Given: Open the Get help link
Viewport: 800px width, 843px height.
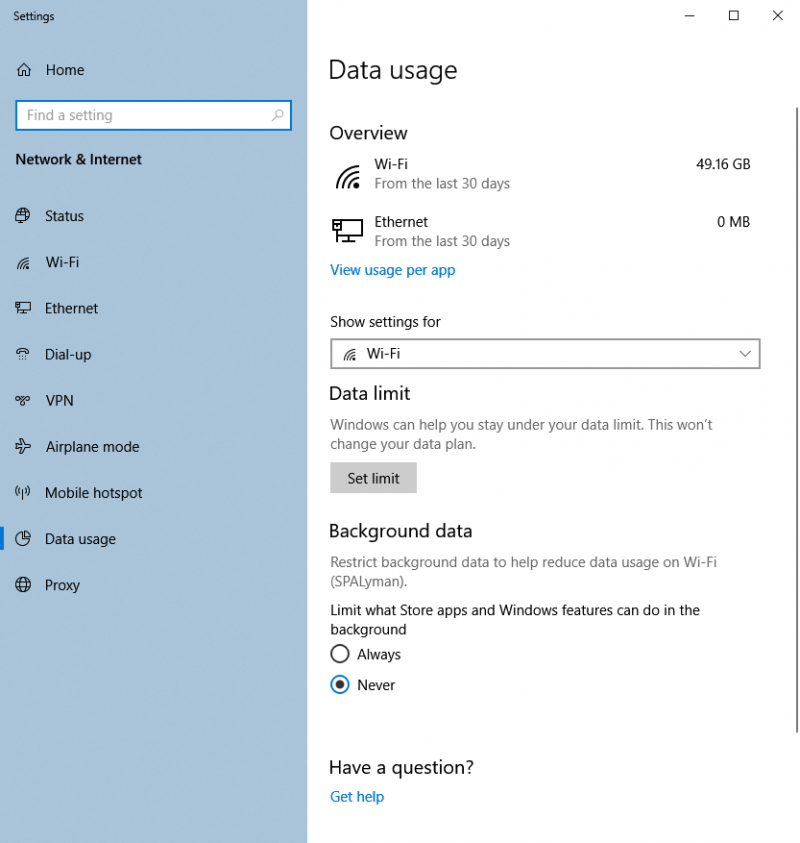Looking at the screenshot, I should (x=357, y=796).
